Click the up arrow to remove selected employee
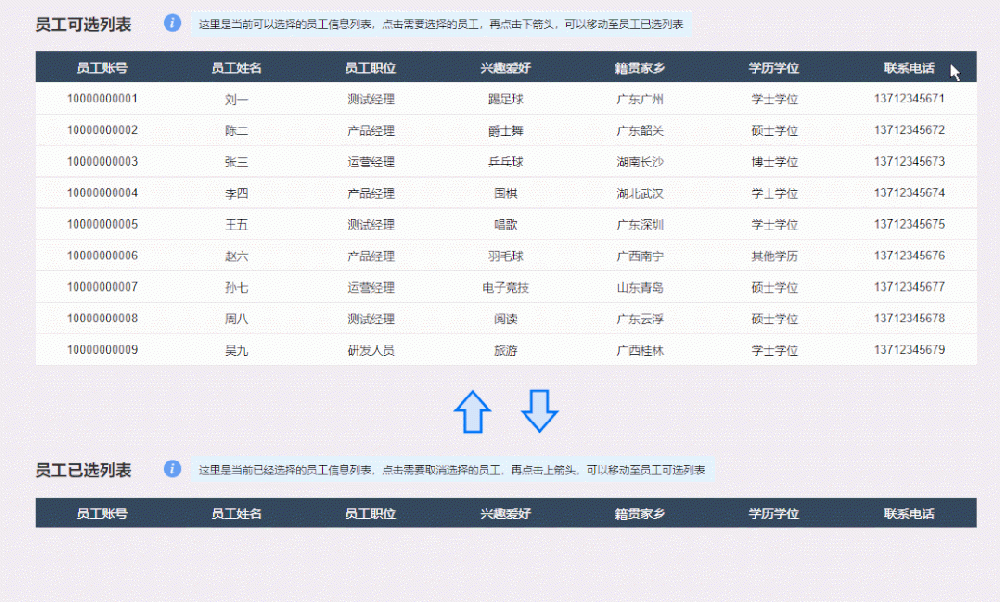Viewport: 1000px width, 602px height. point(473,411)
